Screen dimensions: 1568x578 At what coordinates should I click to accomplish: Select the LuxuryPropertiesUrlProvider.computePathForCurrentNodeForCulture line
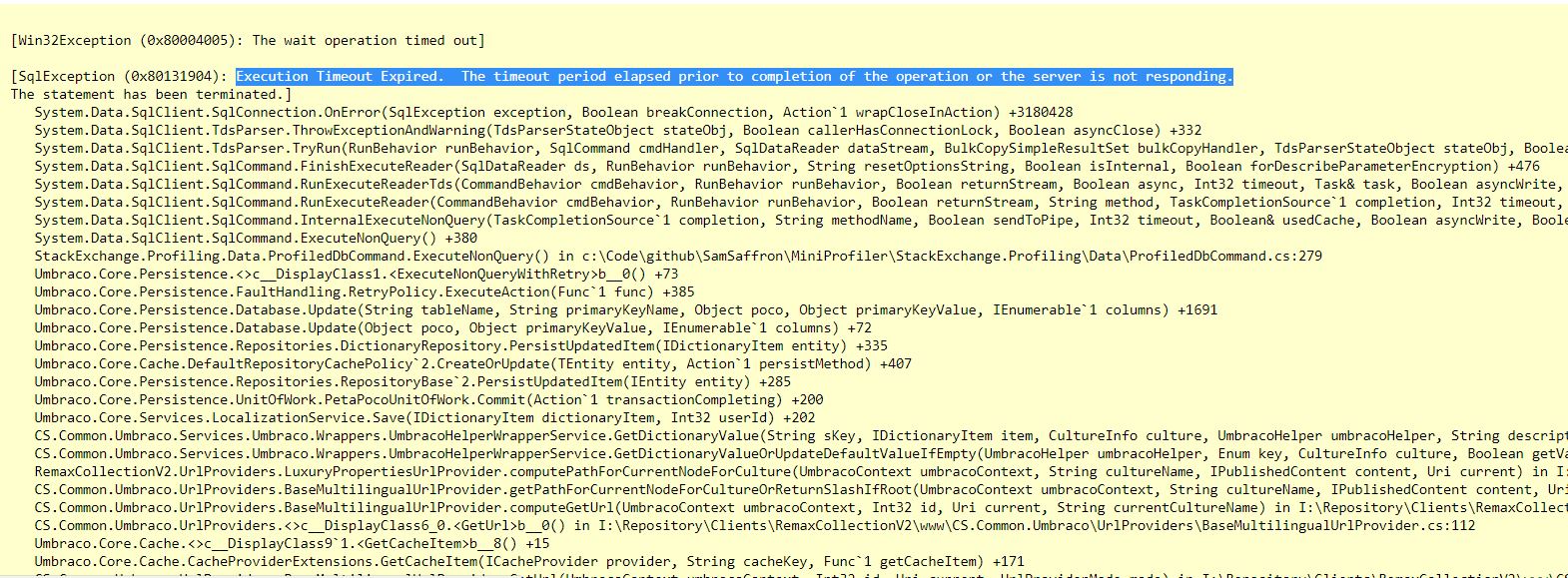(x=801, y=472)
